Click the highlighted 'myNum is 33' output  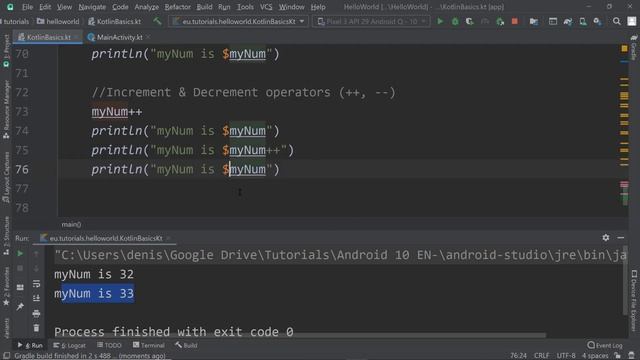94,293
